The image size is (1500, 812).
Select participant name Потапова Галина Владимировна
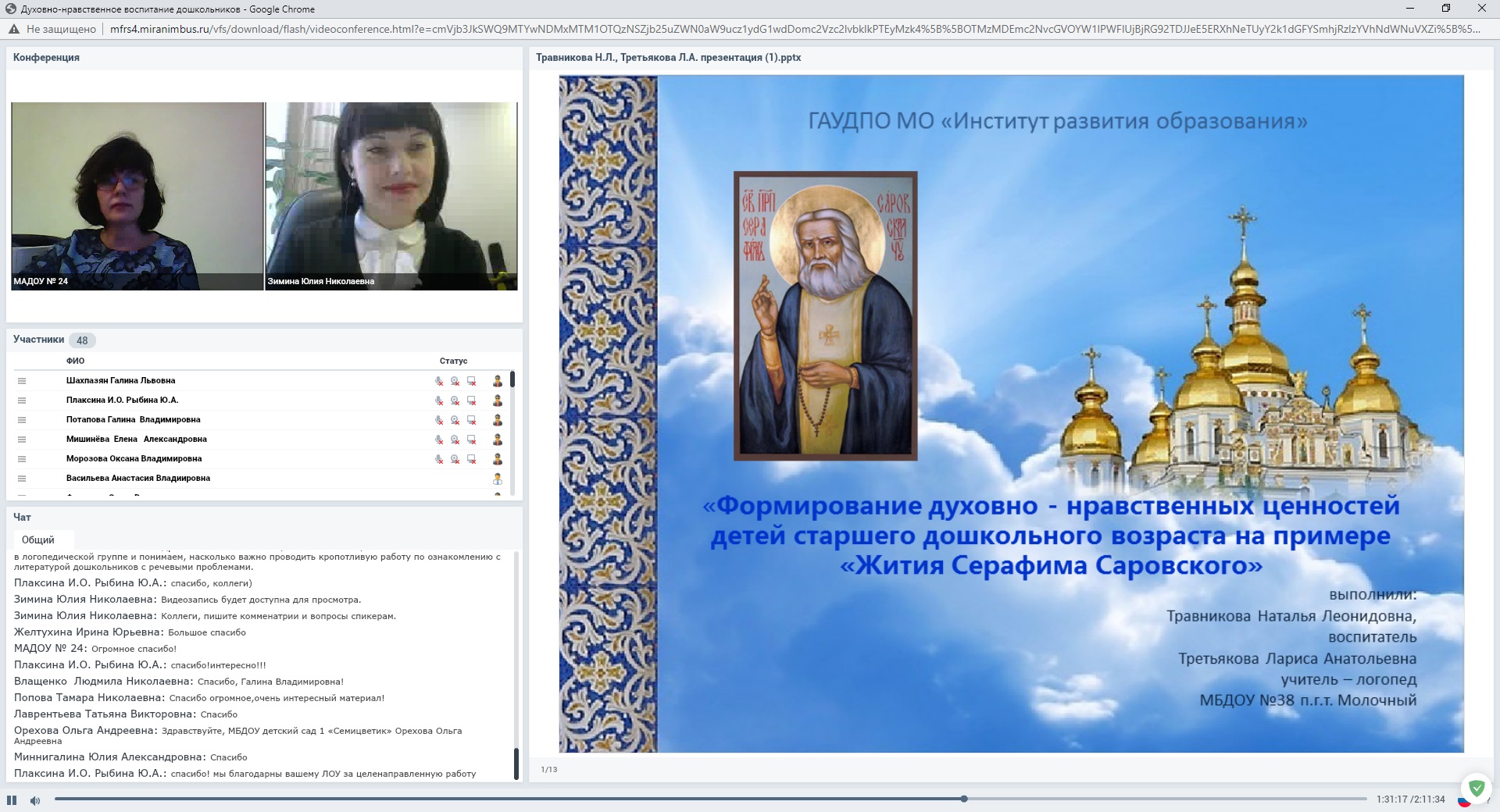[133, 420]
